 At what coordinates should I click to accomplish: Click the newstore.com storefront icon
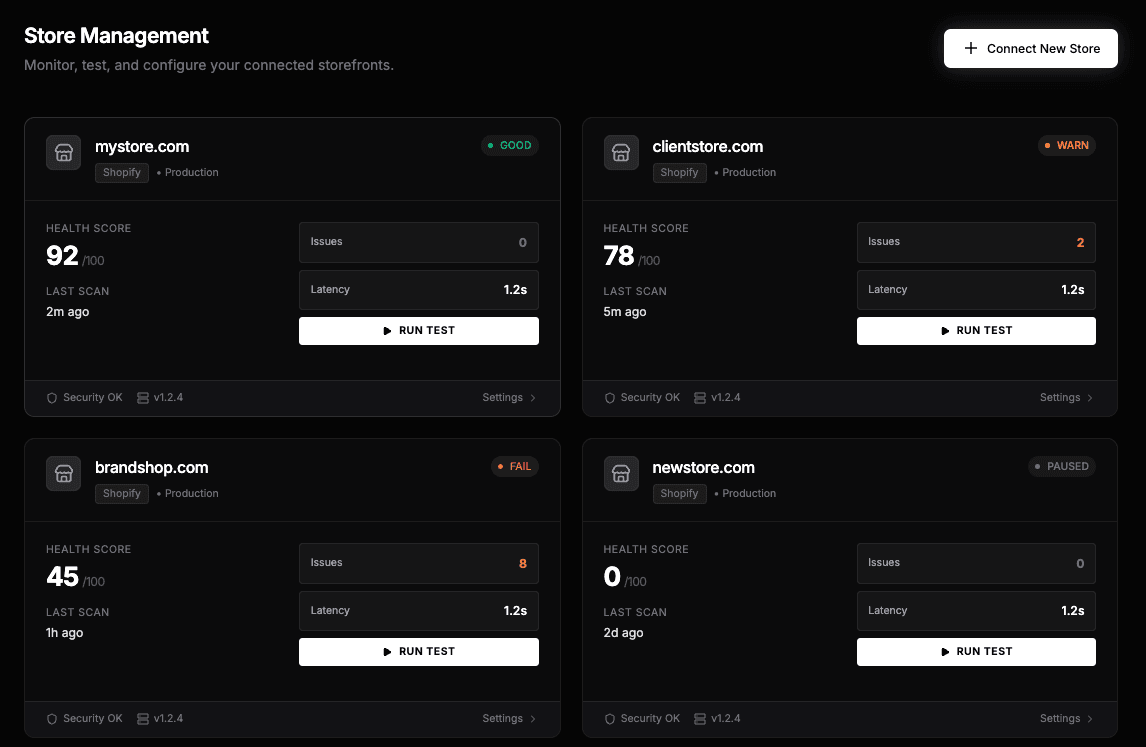[x=621, y=474]
